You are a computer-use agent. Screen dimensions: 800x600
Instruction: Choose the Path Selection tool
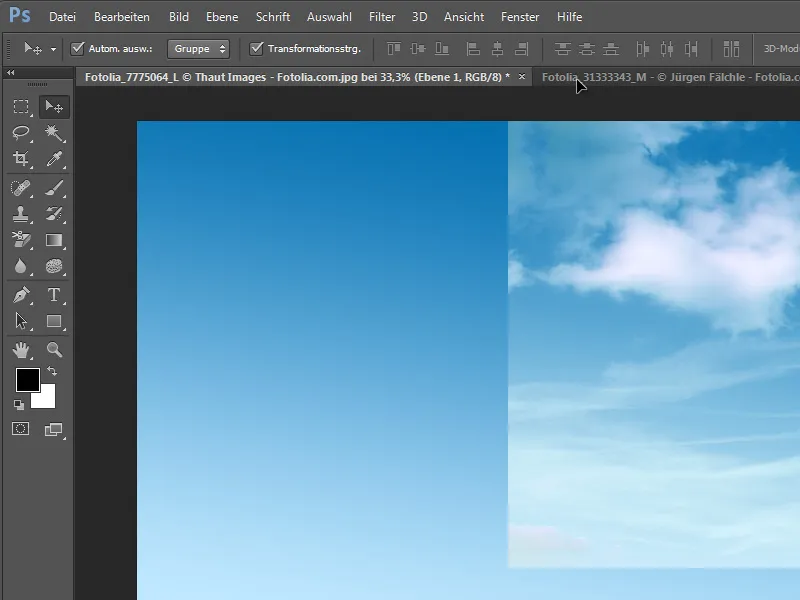pyautogui.click(x=21, y=321)
